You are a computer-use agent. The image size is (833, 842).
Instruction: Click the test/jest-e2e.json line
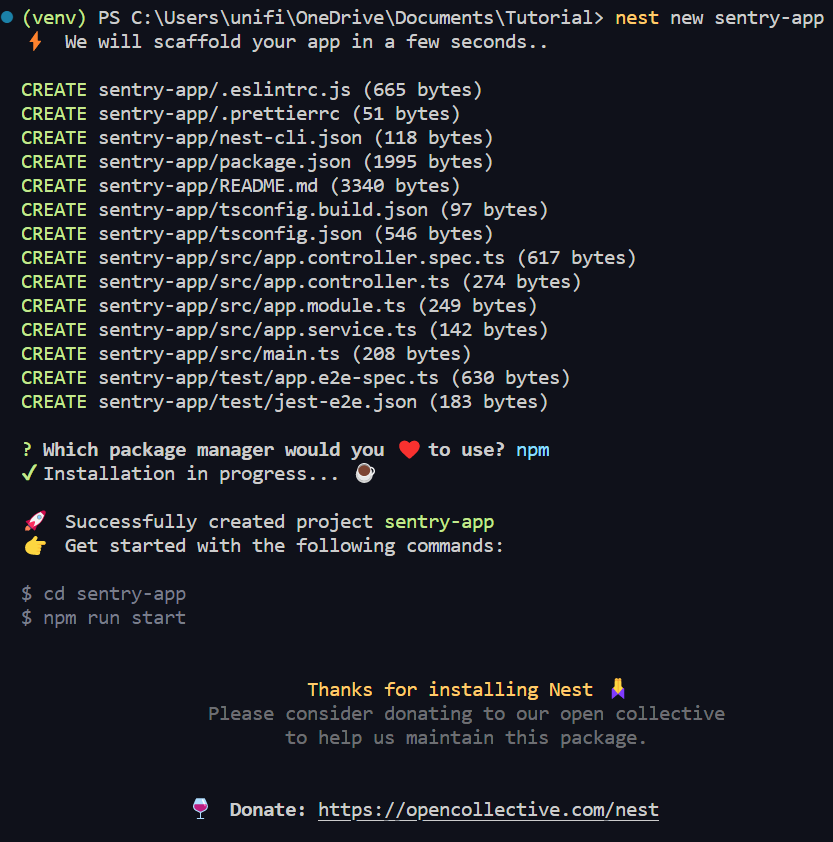[x=285, y=402]
